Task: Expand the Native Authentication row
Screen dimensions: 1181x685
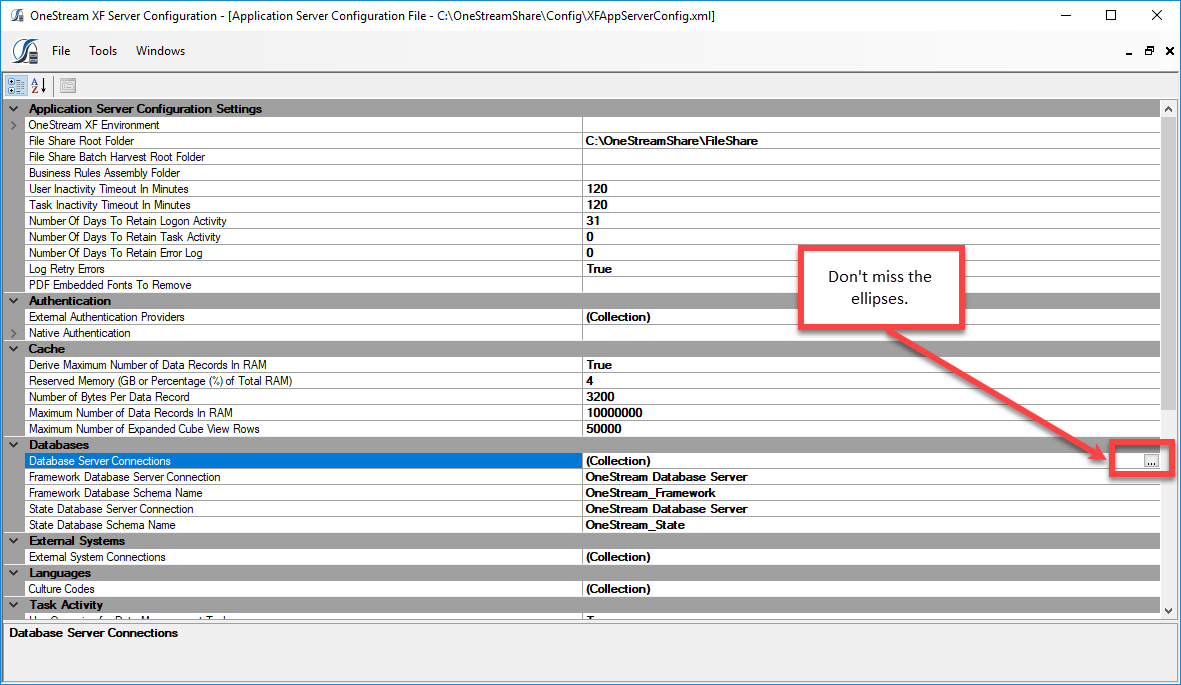Action: coord(14,333)
